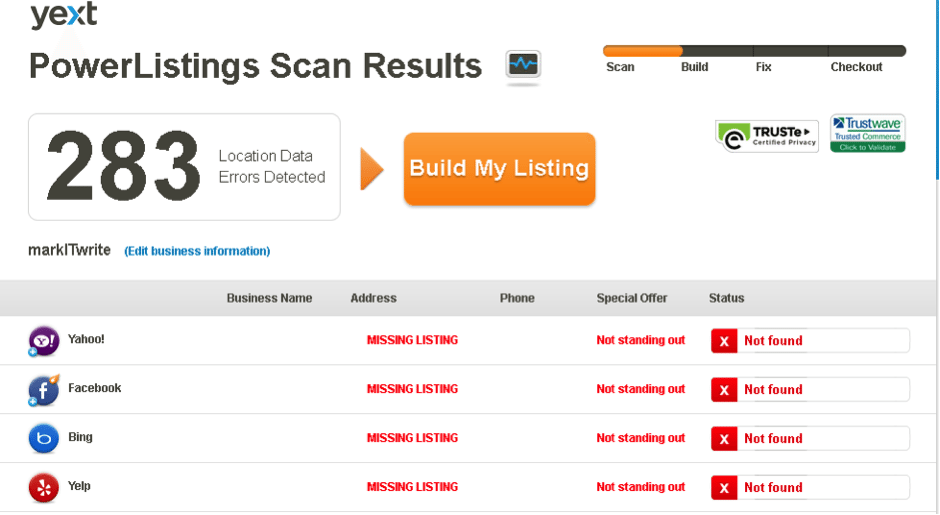
Task: Click the TRUSTe Certified Privacy badge
Action: pos(767,136)
